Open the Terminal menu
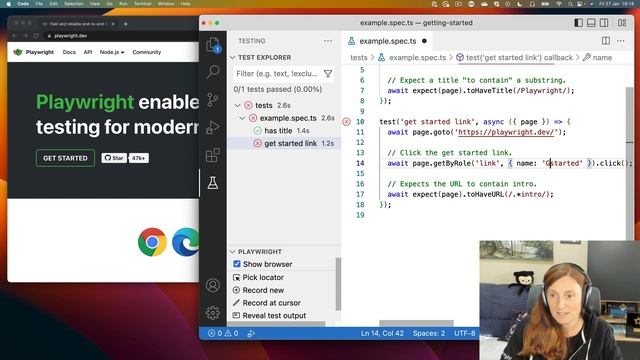 pos(142,4)
